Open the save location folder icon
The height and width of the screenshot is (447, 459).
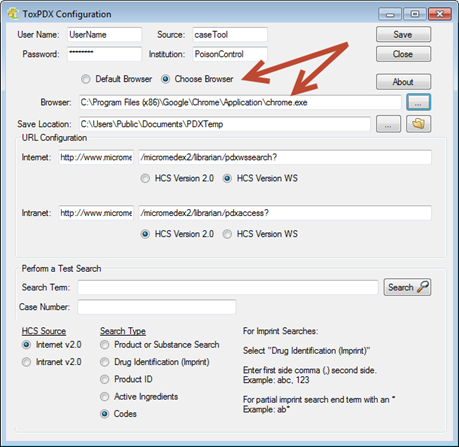point(418,124)
